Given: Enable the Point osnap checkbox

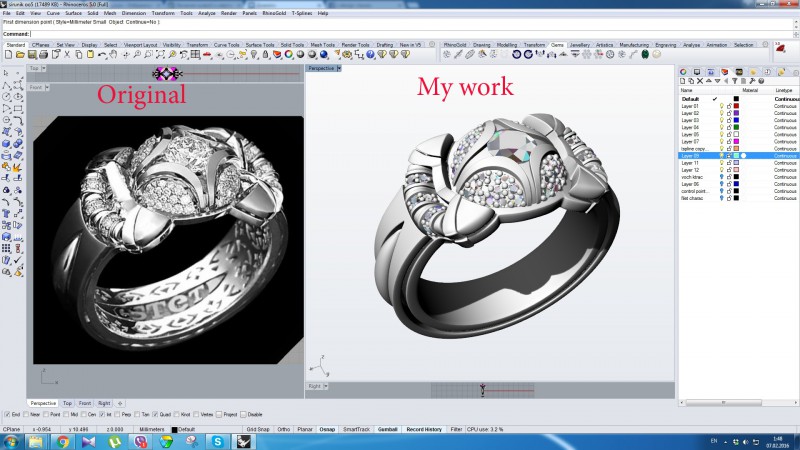Looking at the screenshot, I should (46, 415).
